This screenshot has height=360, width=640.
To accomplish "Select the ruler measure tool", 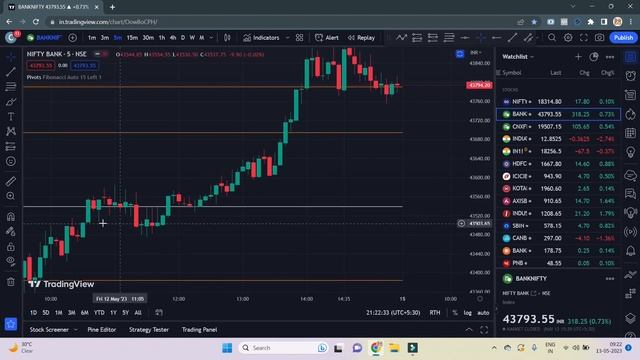I will click(x=11, y=181).
